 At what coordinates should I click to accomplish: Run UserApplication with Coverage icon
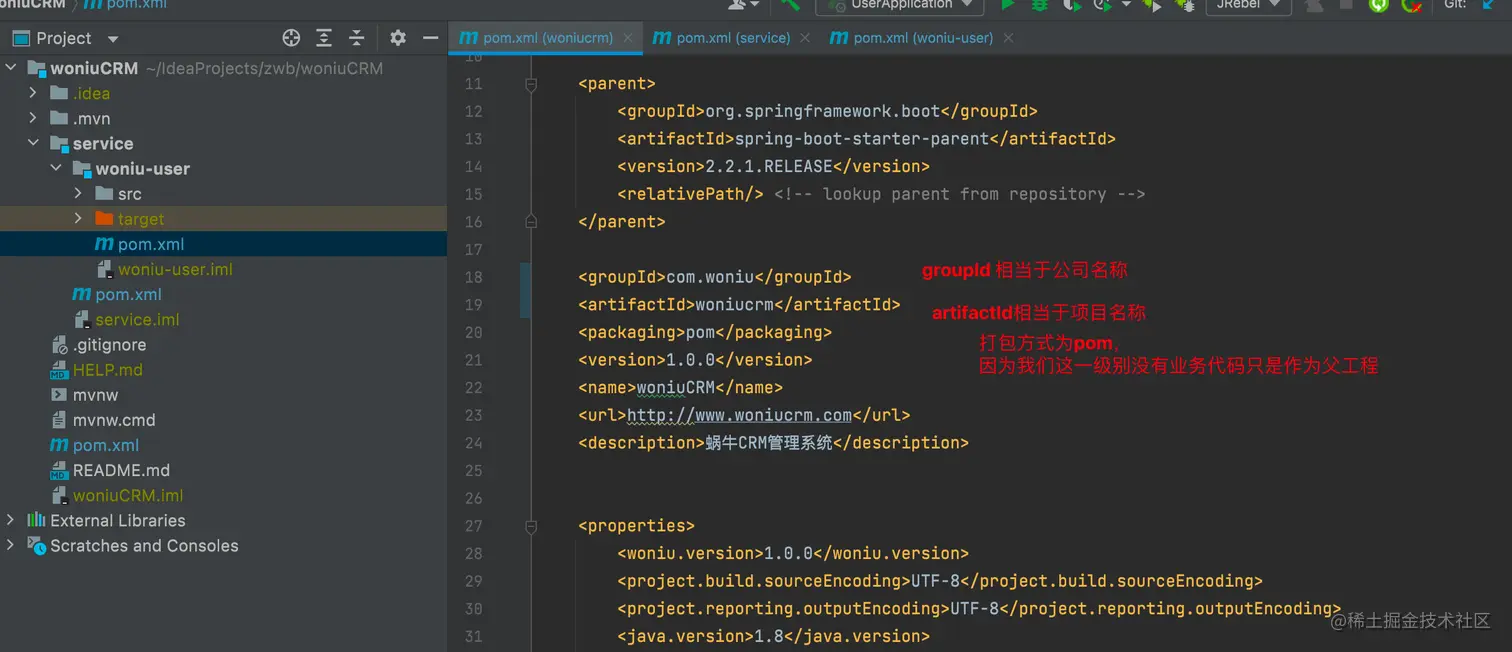click(x=1072, y=5)
